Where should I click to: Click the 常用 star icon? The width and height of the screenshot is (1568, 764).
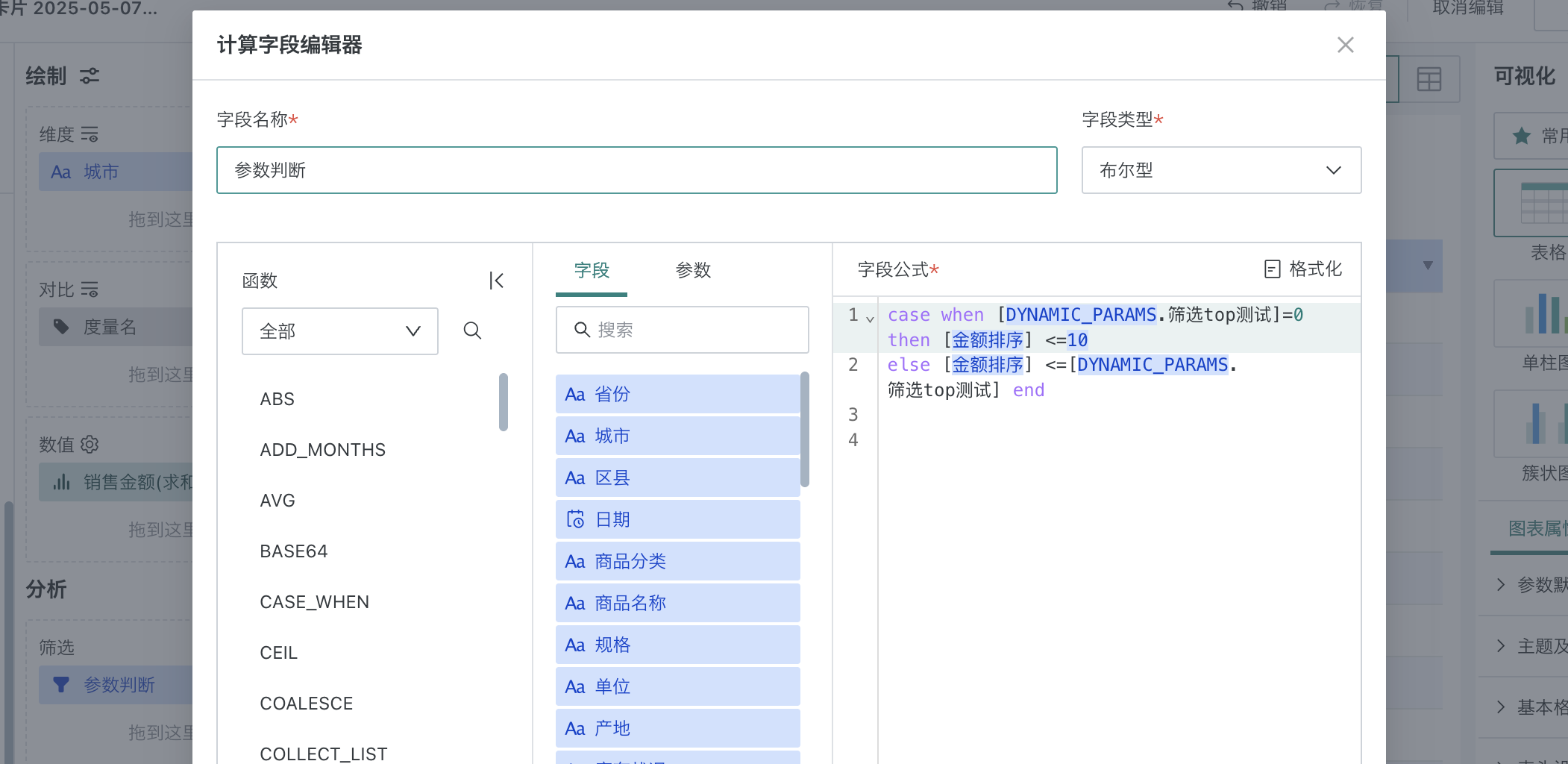[x=1522, y=136]
